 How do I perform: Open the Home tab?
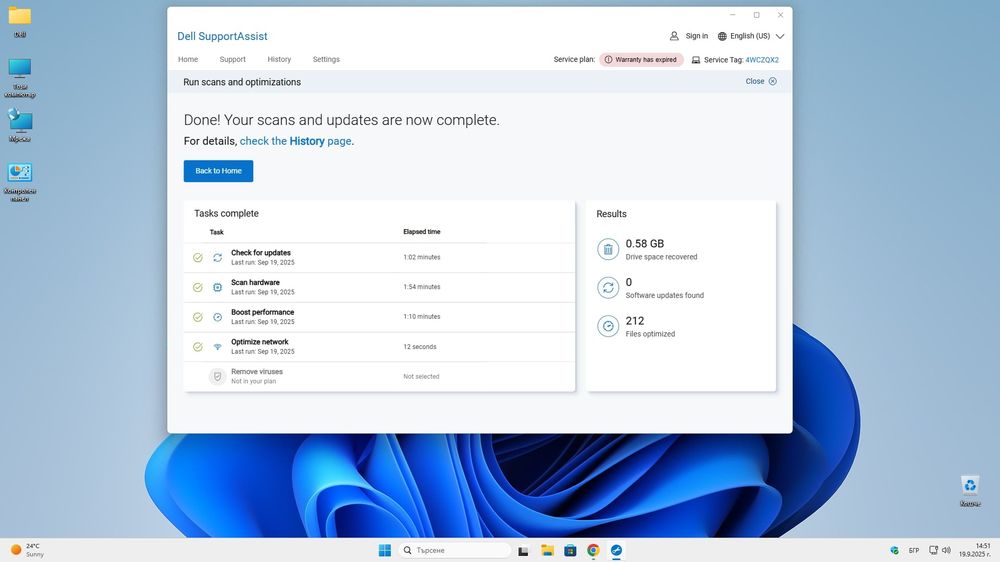pos(188,59)
